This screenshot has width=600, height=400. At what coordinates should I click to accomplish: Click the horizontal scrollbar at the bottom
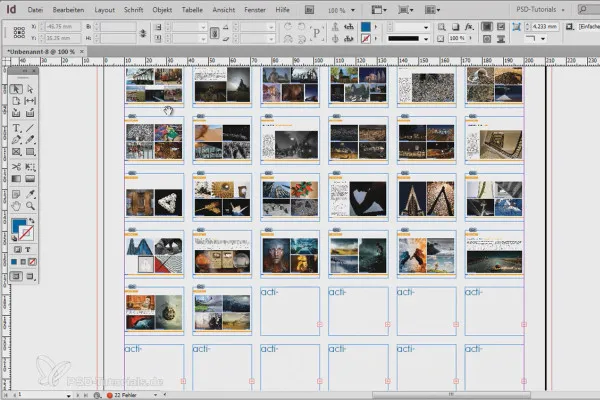[x=451, y=395]
